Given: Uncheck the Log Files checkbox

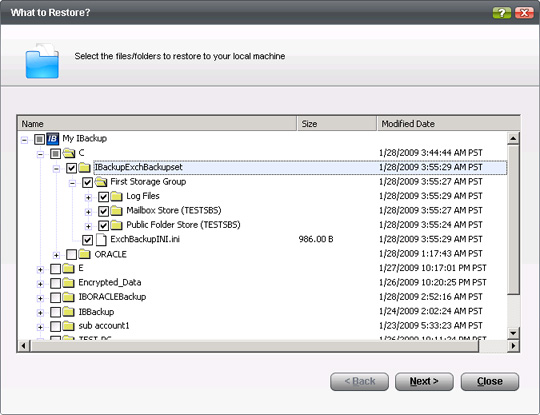Looking at the screenshot, I should pyautogui.click(x=103, y=197).
